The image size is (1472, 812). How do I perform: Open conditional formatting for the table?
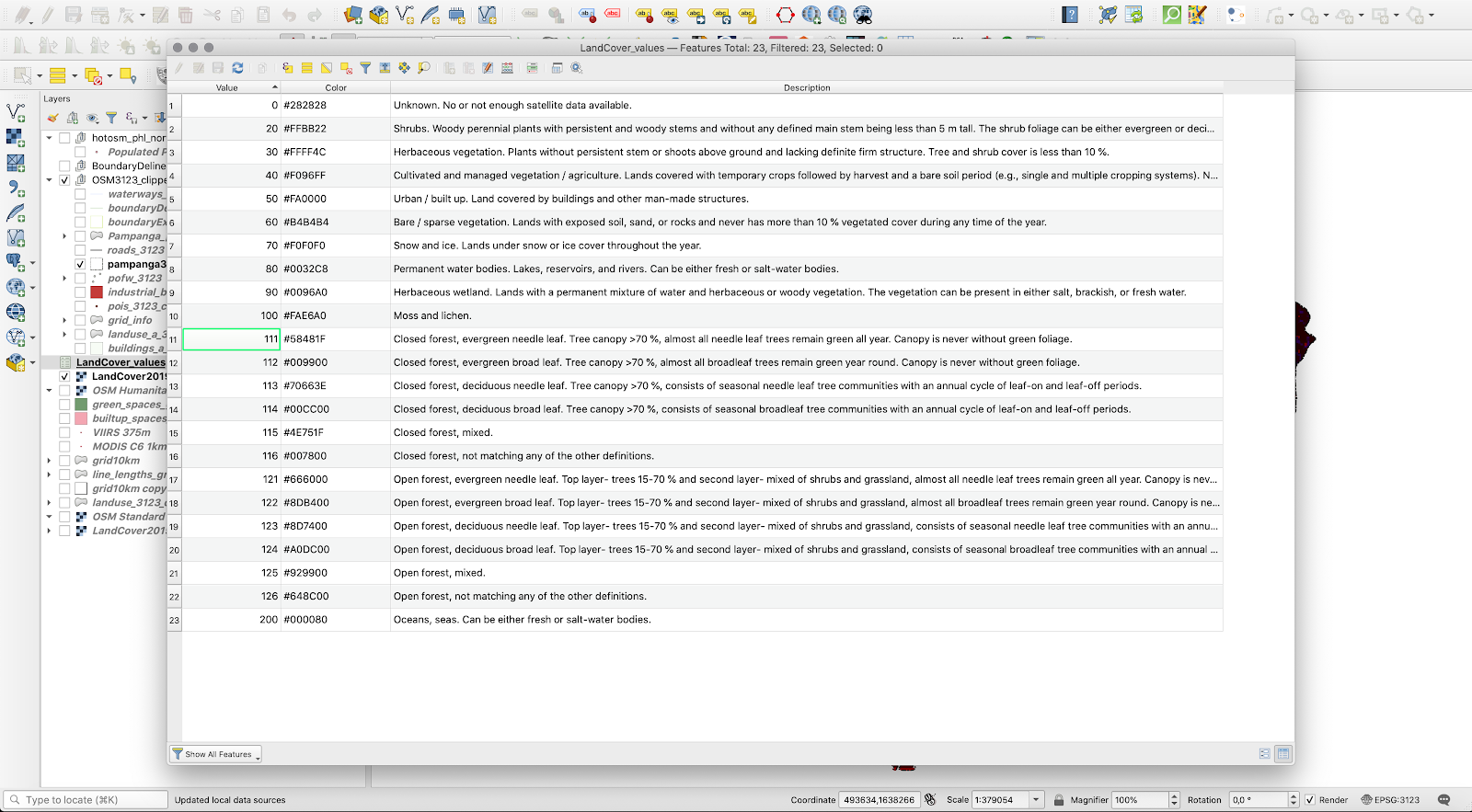tap(532, 68)
